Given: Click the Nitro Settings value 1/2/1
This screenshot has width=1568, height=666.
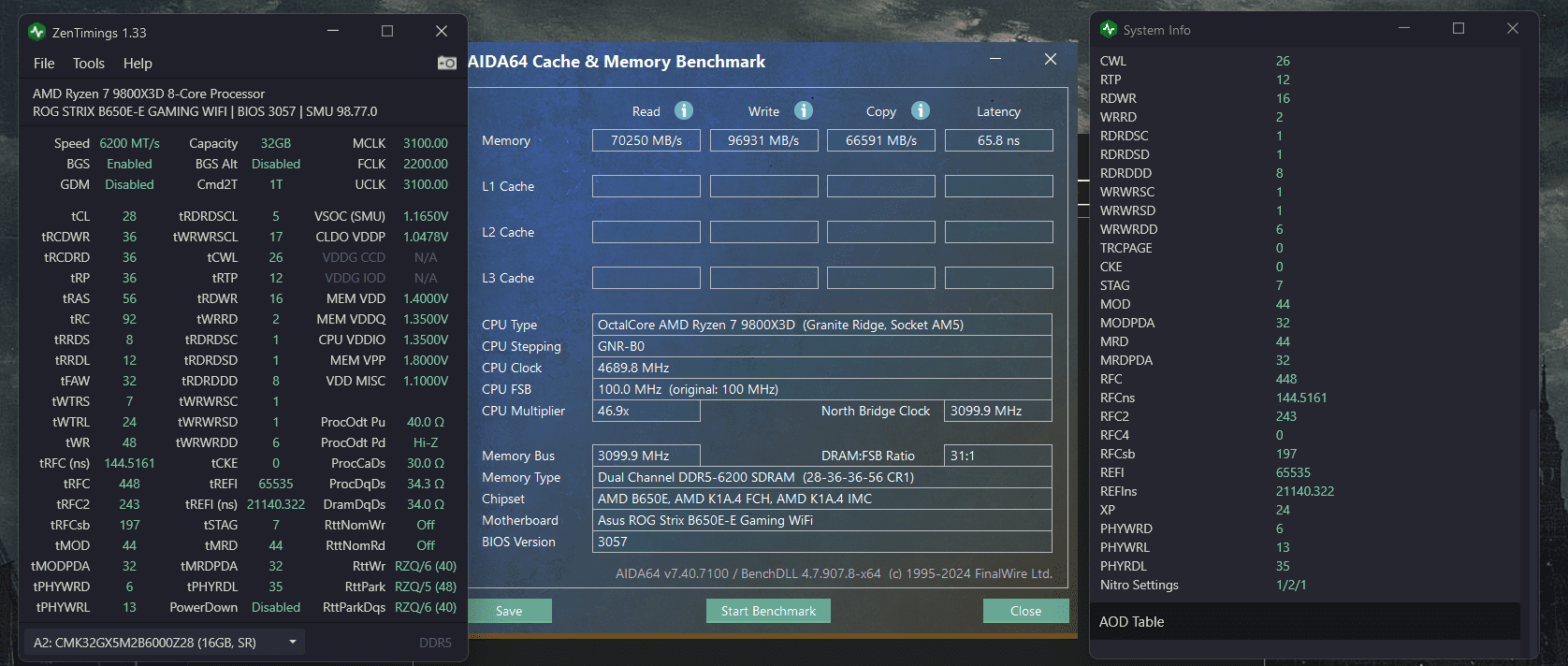Looking at the screenshot, I should coord(1291,585).
